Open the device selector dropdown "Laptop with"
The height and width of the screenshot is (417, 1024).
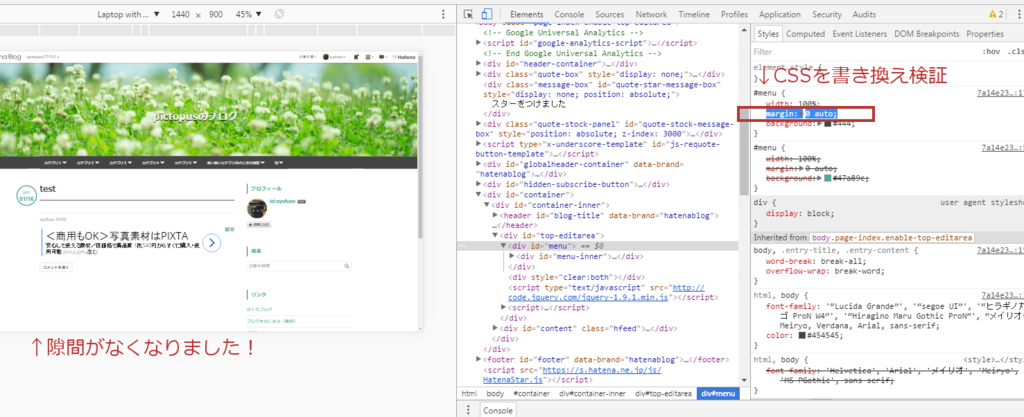[129, 14]
